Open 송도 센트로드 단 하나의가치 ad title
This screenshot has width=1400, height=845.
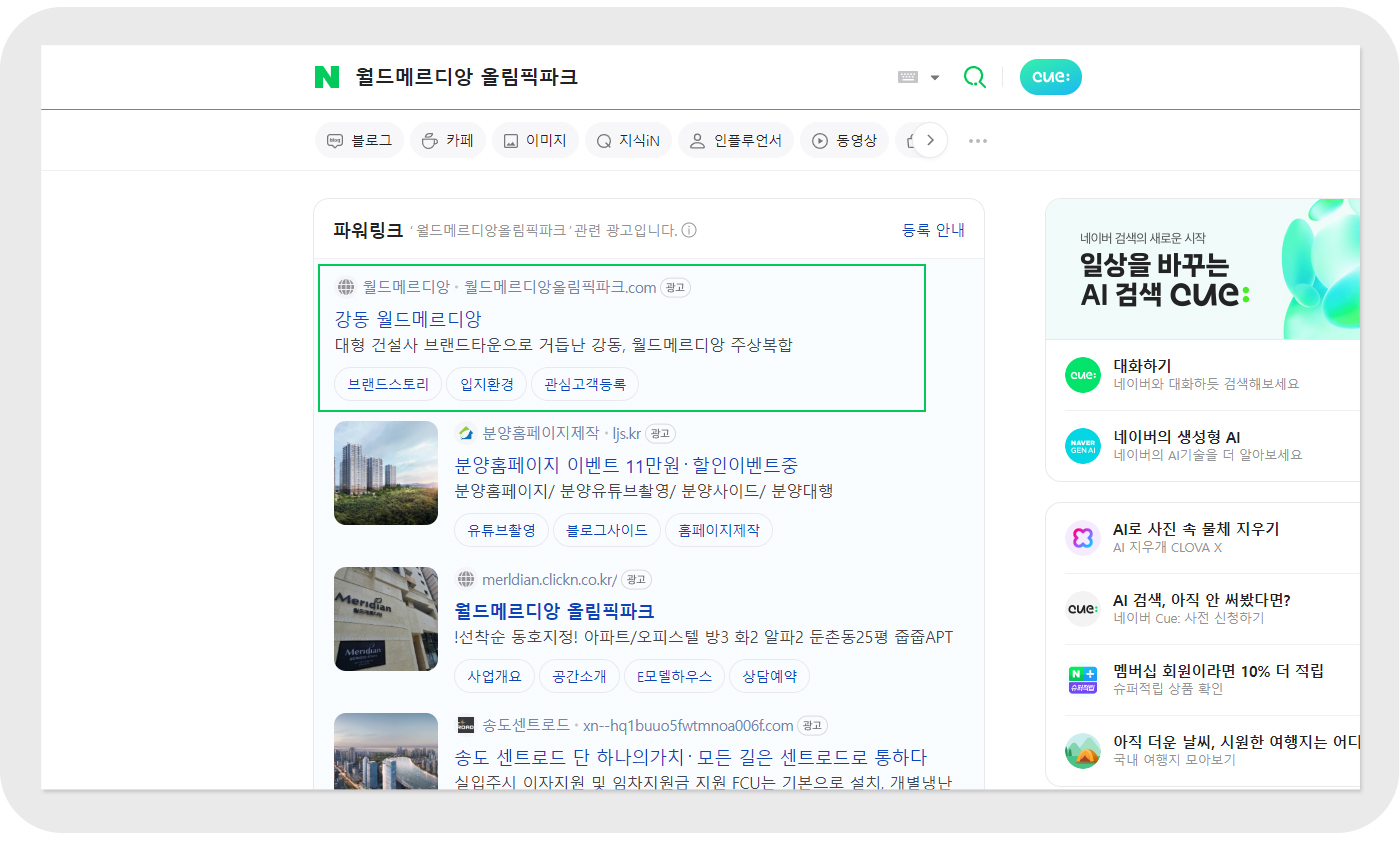691,757
